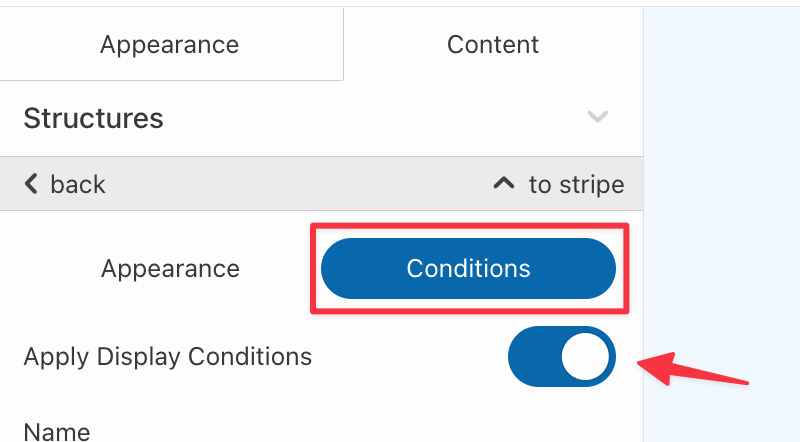Collapse the Structures section using its chevron
Screen dimensions: 800x442
(x=597, y=117)
